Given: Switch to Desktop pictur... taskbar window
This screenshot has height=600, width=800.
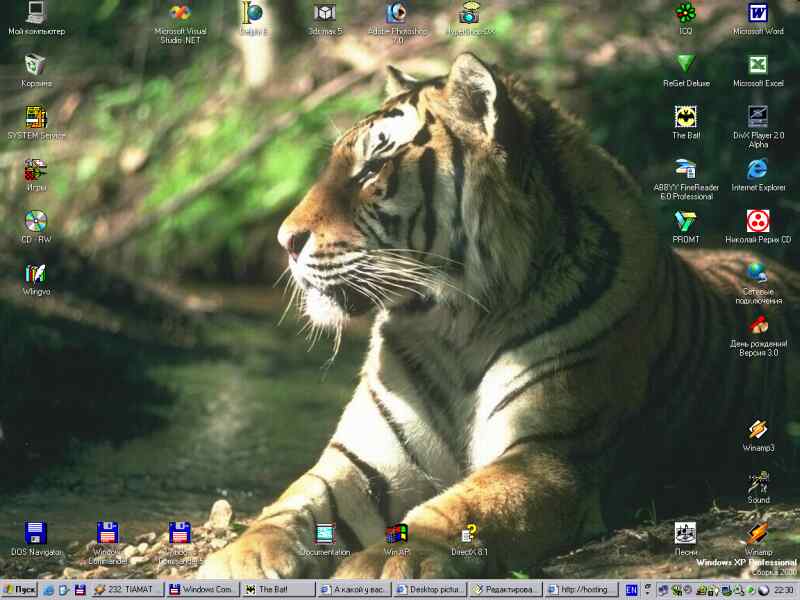Looking at the screenshot, I should [429, 590].
